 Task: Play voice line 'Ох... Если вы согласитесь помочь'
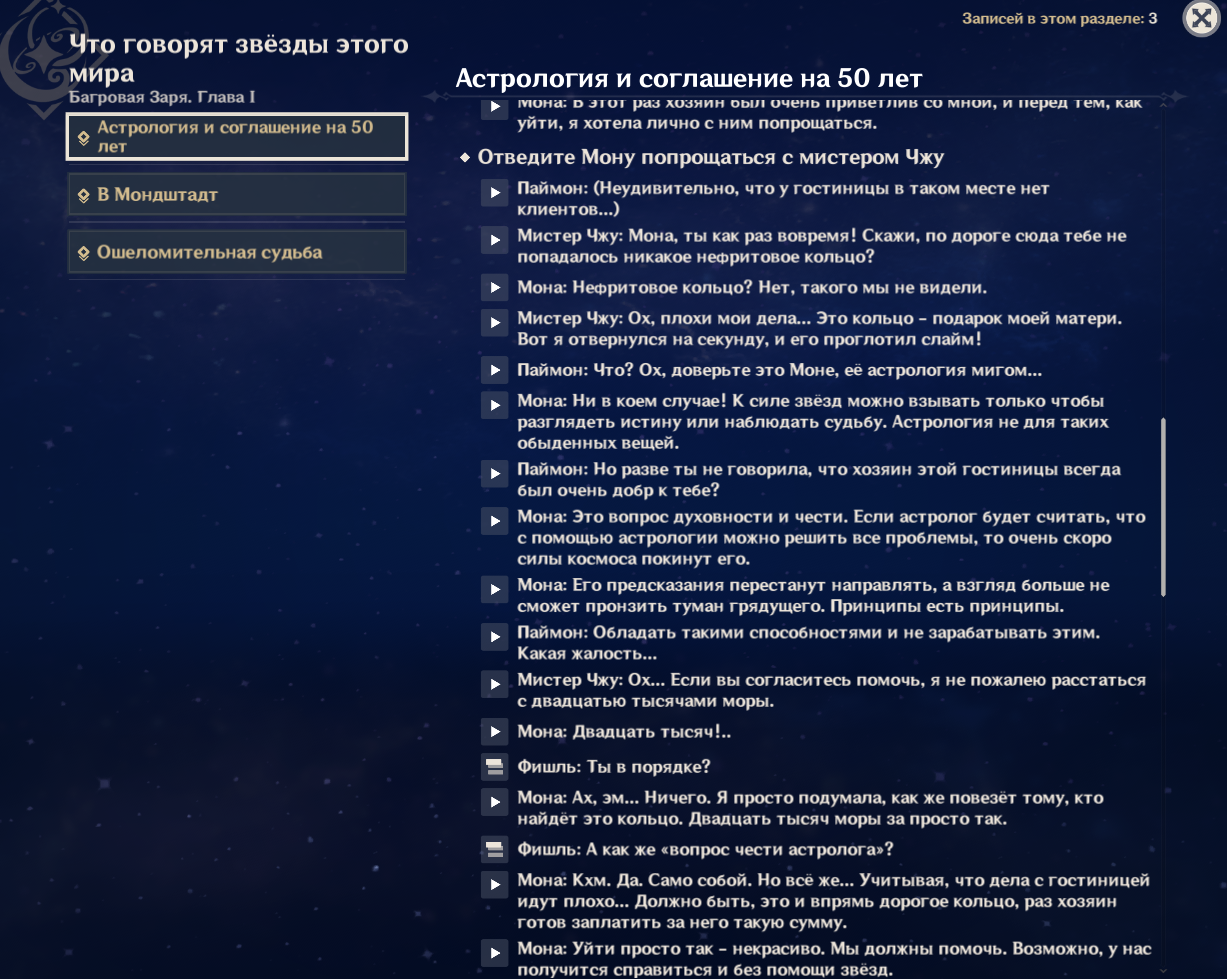[494, 684]
